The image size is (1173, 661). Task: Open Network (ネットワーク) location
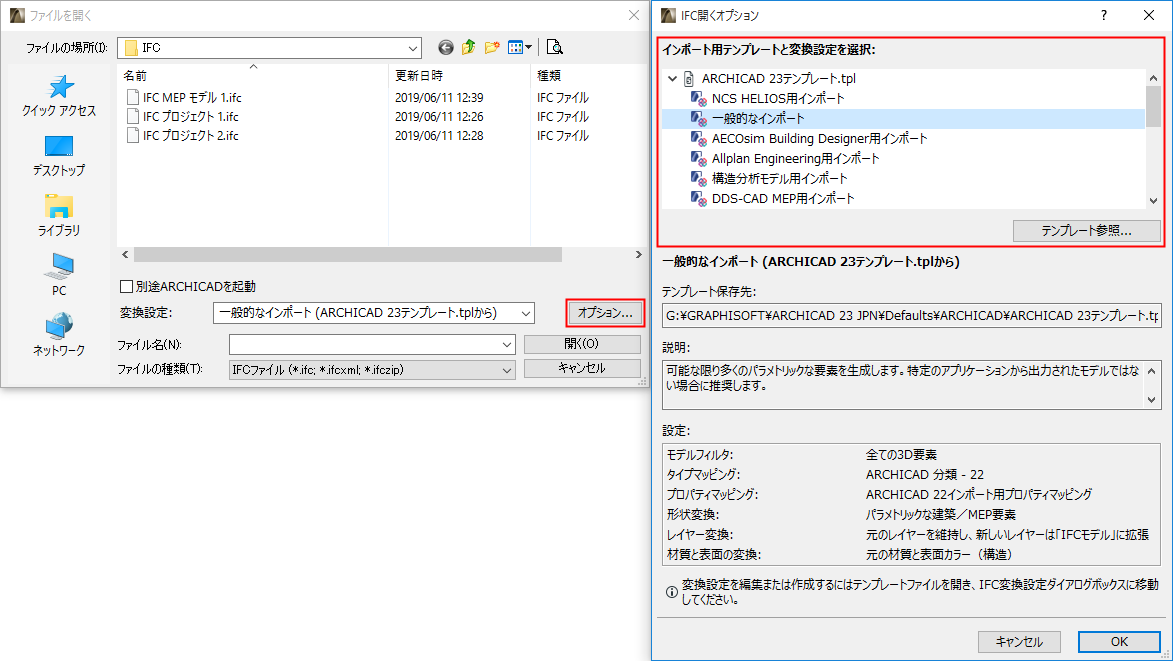pos(59,335)
